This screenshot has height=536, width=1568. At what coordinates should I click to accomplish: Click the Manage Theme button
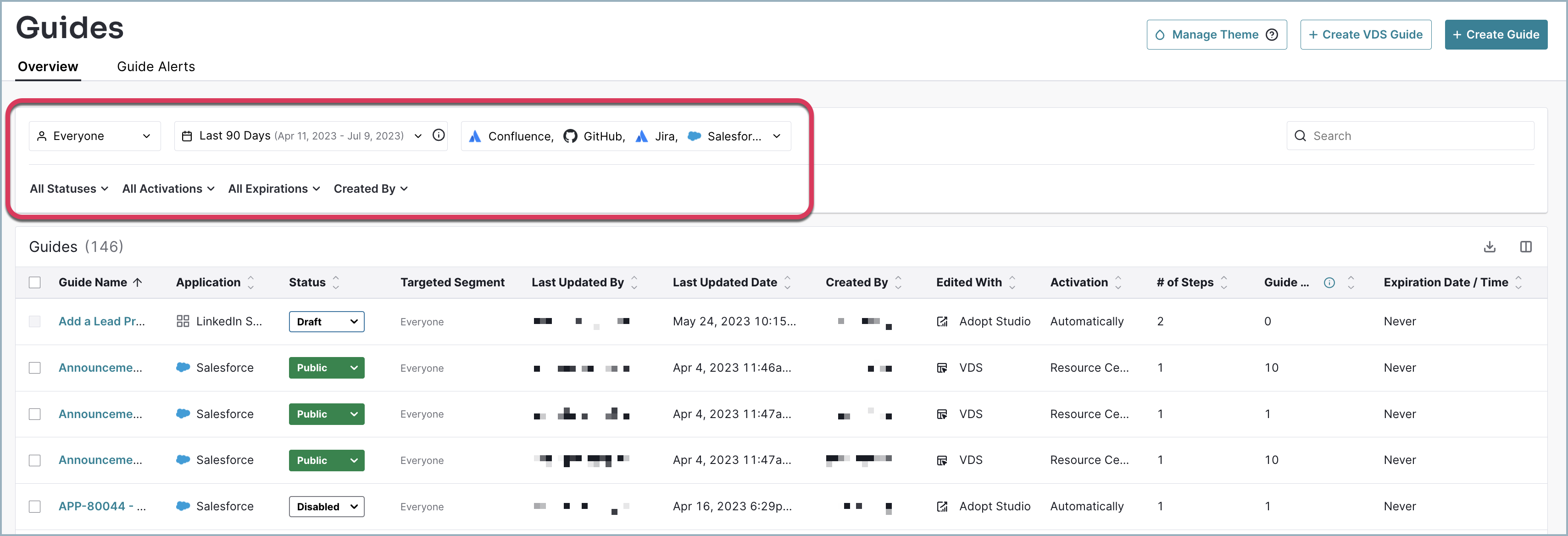[x=1217, y=35]
